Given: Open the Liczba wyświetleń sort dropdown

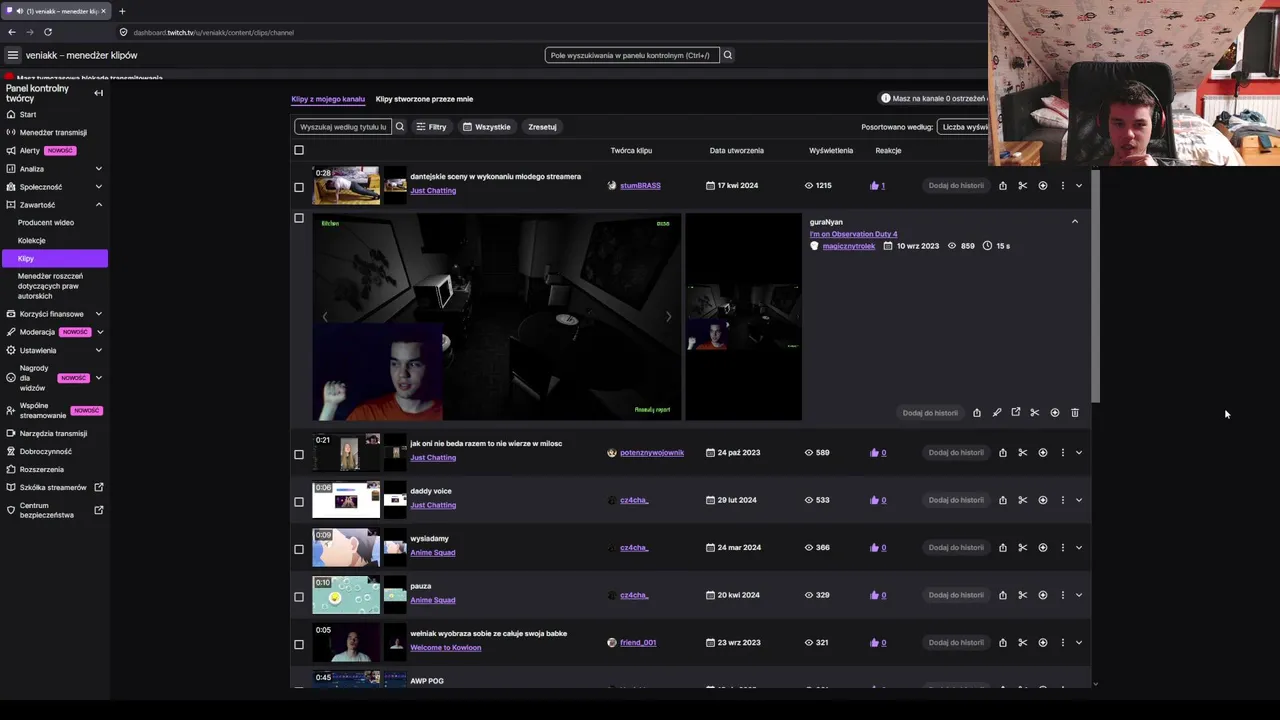Looking at the screenshot, I should (x=963, y=127).
